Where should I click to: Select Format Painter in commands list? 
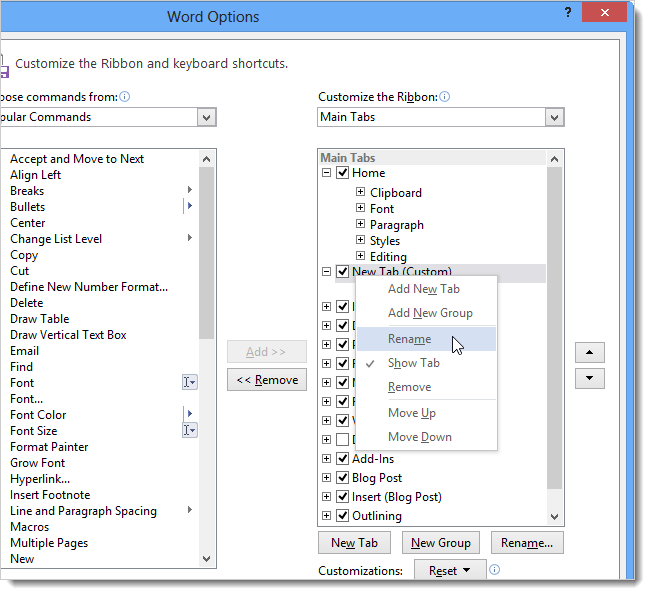click(49, 447)
